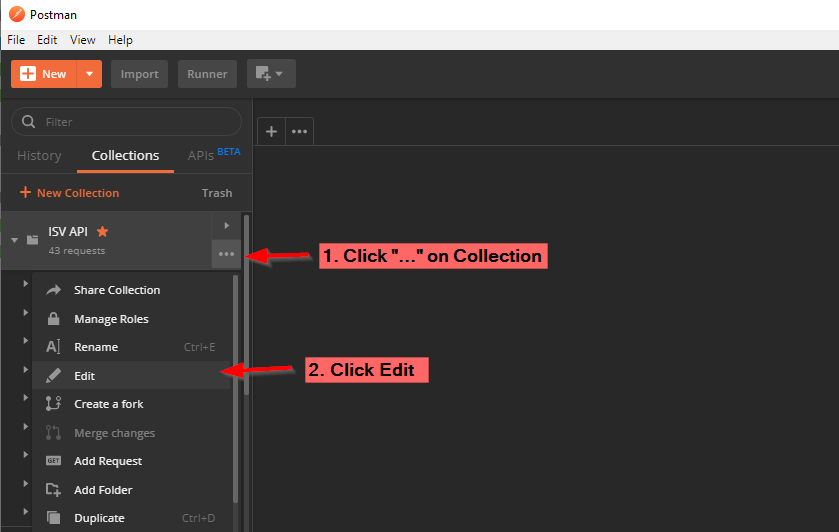Toggle the ISV API favorite star
The width and height of the screenshot is (839, 532).
(102, 231)
